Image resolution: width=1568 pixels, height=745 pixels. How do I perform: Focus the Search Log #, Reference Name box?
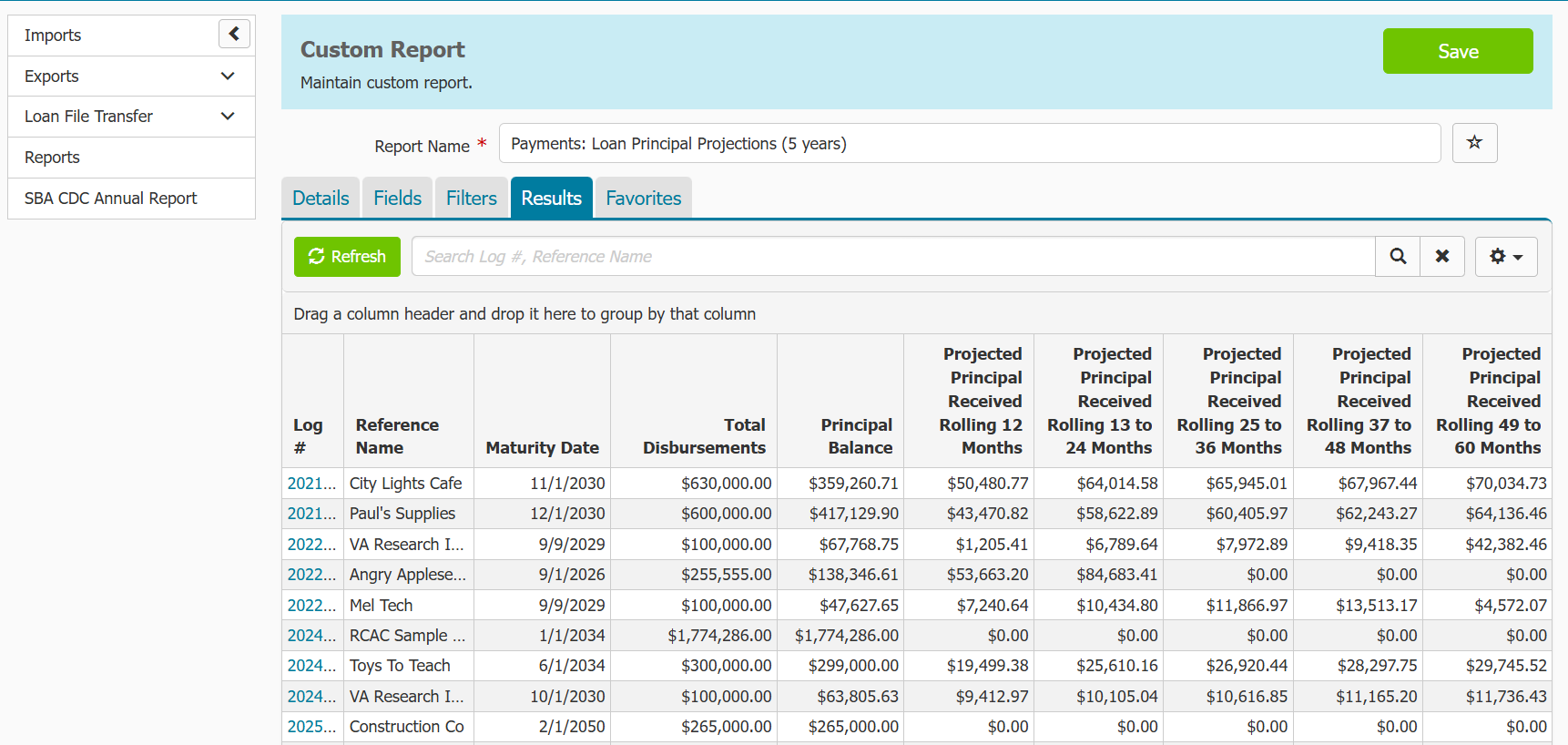[893, 257]
